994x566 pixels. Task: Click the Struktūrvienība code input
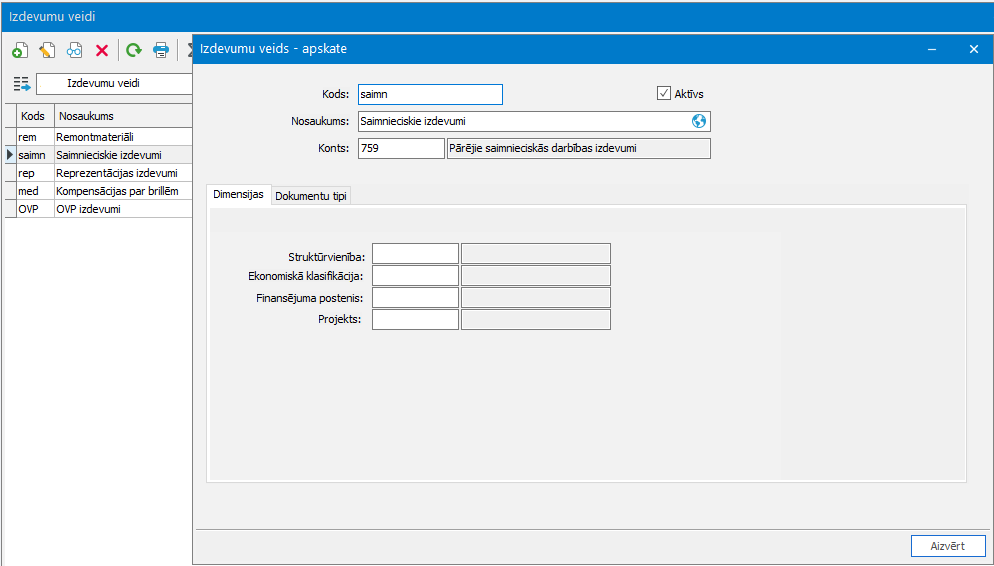pyautogui.click(x=415, y=254)
